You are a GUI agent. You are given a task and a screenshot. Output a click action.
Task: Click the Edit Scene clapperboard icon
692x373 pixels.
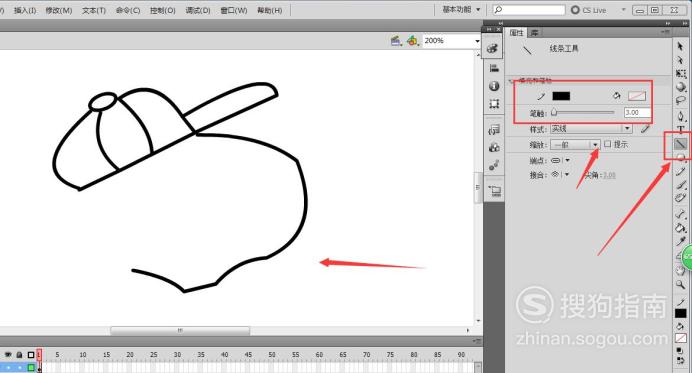(x=396, y=41)
